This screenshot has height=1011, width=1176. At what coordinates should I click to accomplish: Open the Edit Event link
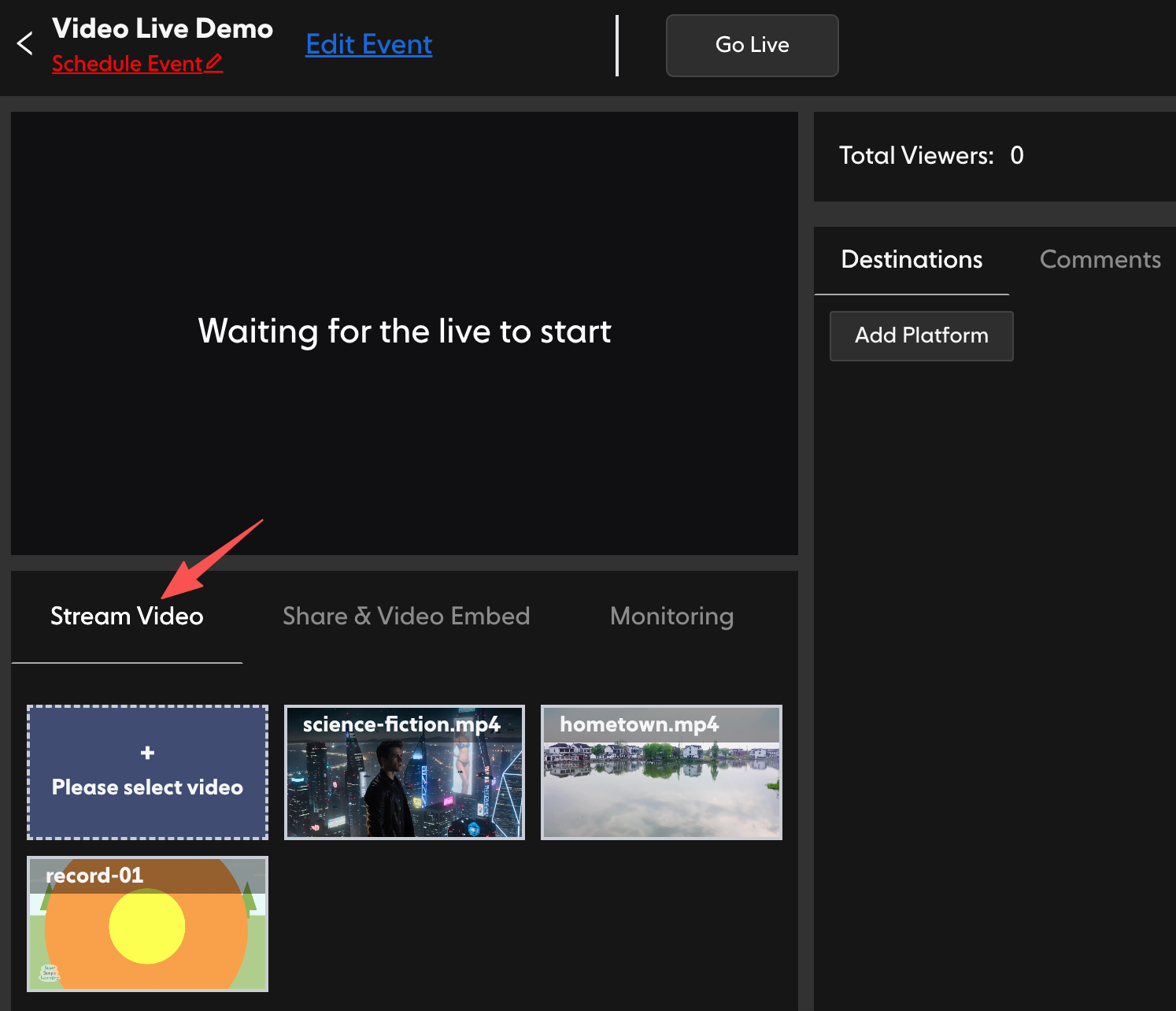[x=369, y=45]
